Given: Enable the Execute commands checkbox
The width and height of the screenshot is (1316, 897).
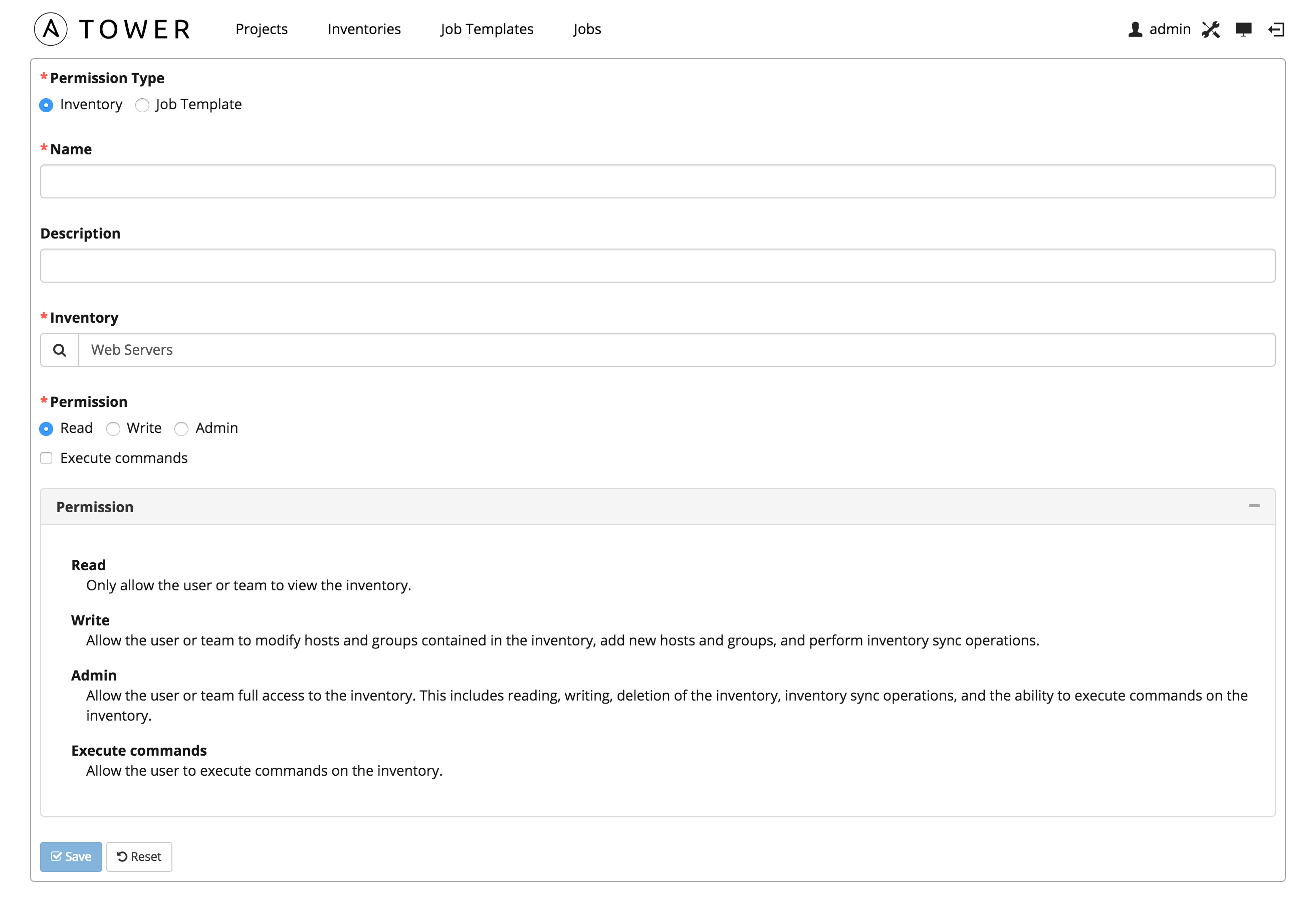Looking at the screenshot, I should click(x=47, y=458).
